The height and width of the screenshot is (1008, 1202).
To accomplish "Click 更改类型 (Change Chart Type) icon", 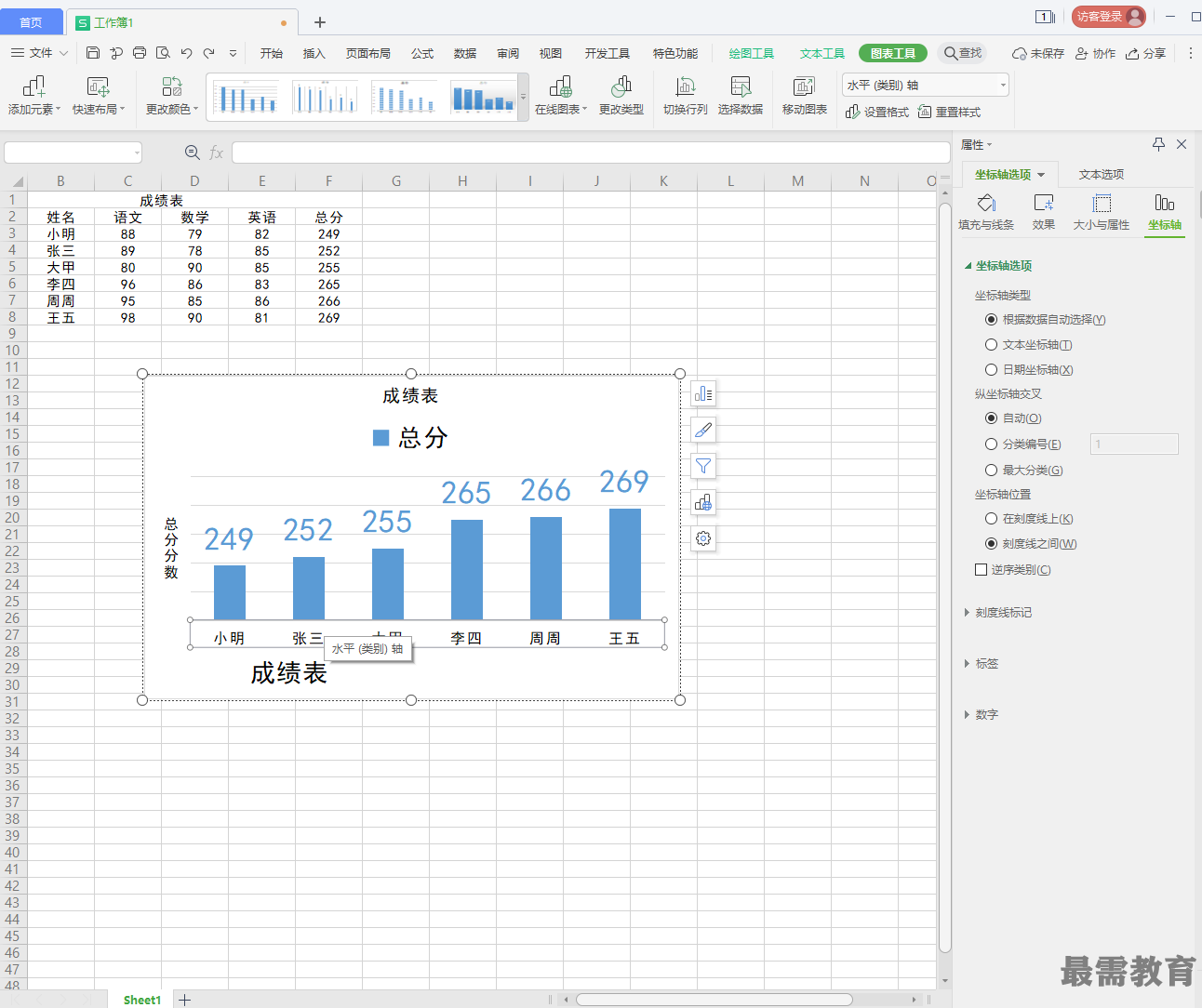I will click(621, 96).
